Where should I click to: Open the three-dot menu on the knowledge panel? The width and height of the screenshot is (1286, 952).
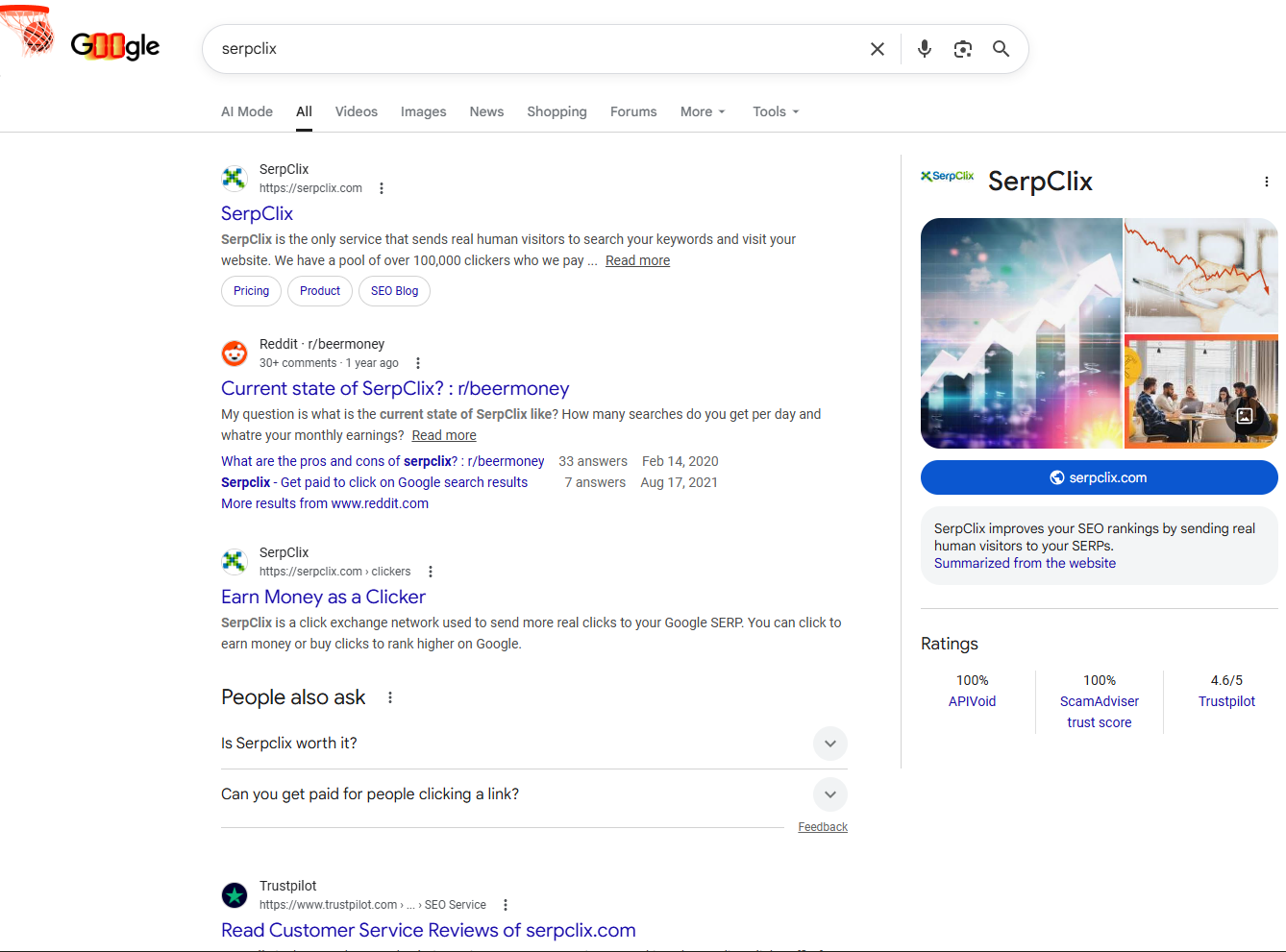point(1267,181)
